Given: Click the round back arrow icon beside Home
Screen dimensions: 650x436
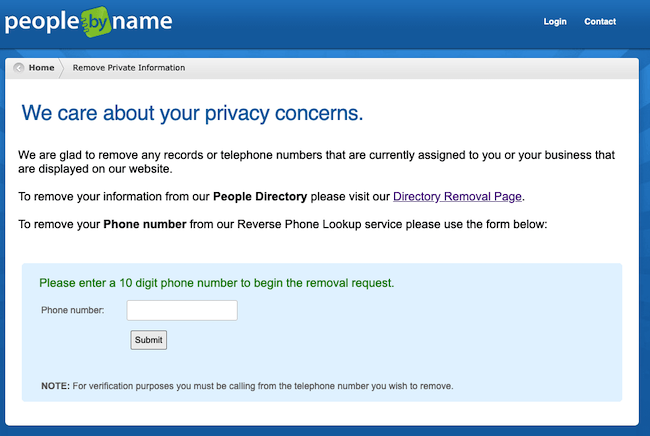Looking at the screenshot, I should (x=18, y=68).
